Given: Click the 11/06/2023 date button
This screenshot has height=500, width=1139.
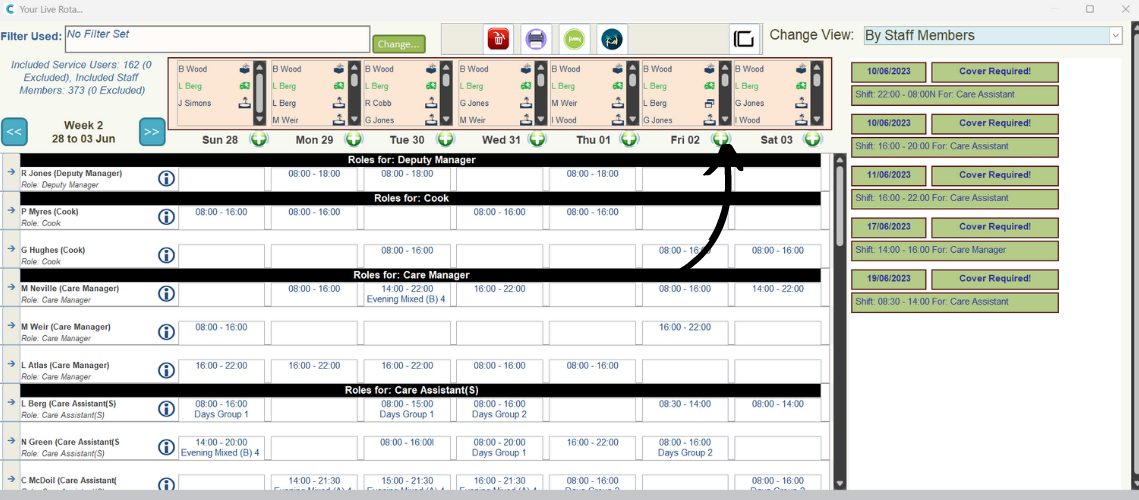Looking at the screenshot, I should (x=888, y=175).
